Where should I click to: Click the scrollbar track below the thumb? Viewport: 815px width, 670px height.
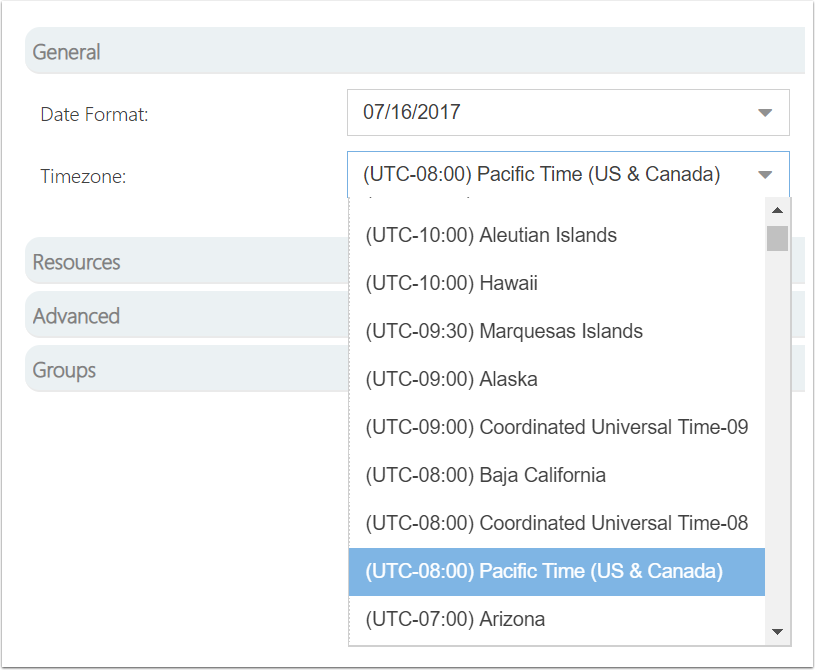pyautogui.click(x=778, y=435)
